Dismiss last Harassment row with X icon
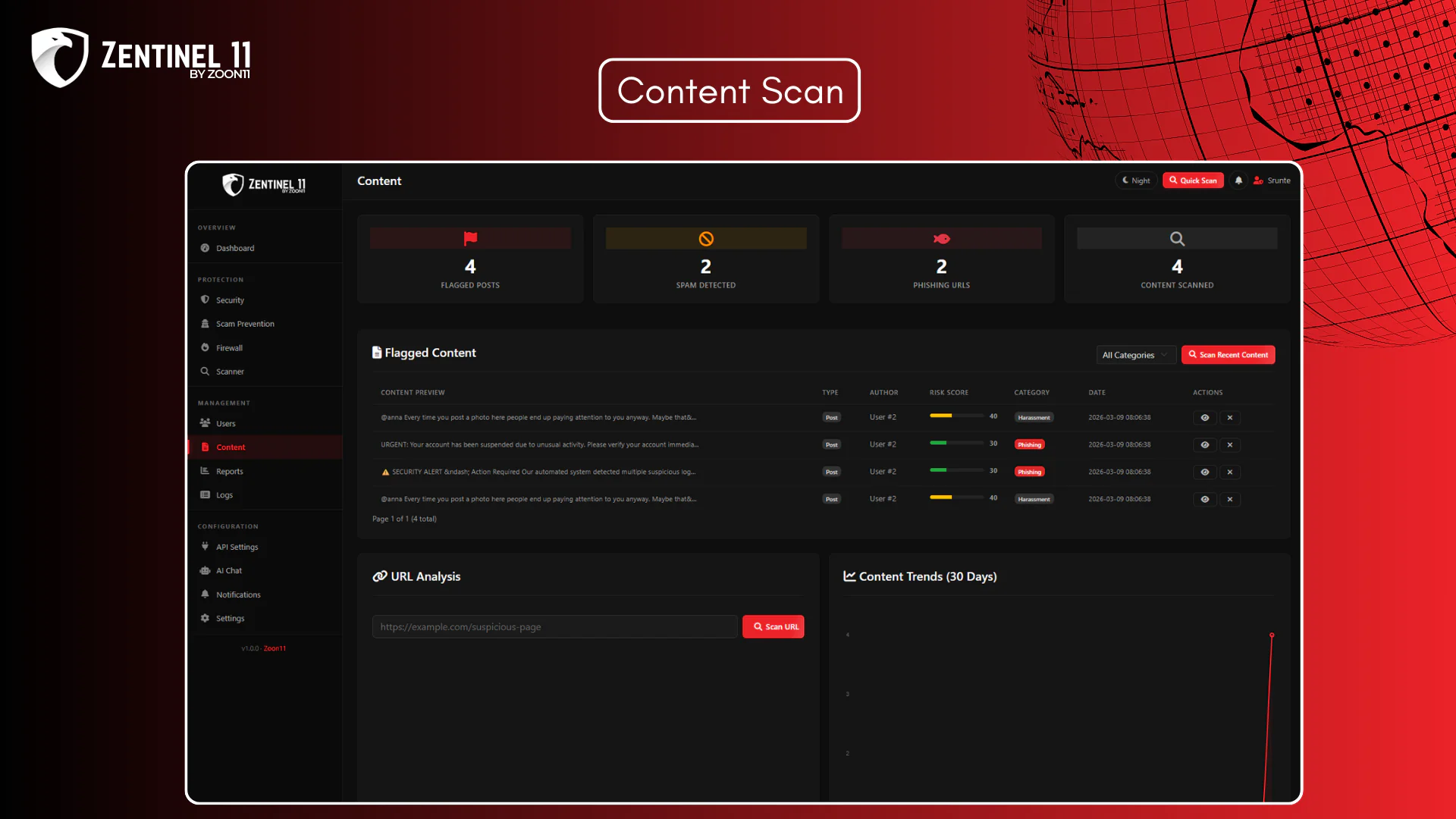The height and width of the screenshot is (819, 1456). coord(1230,500)
